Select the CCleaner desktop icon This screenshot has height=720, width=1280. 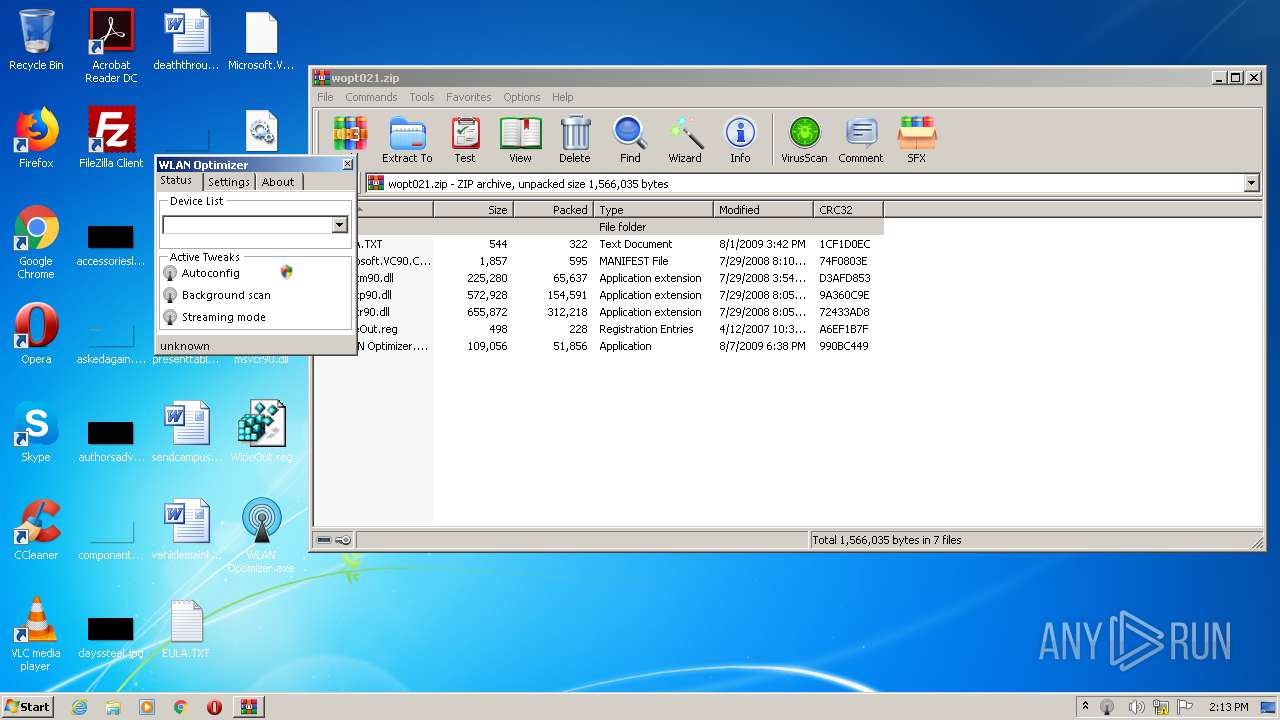click(36, 530)
